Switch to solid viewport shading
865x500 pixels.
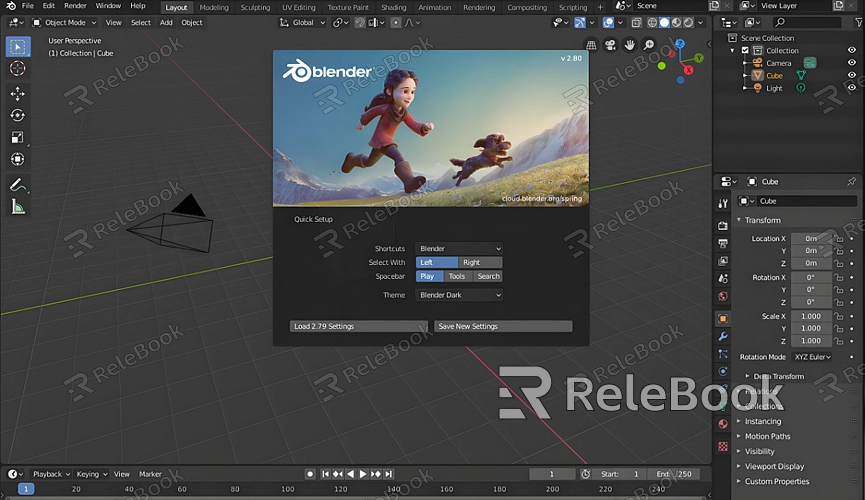664,23
